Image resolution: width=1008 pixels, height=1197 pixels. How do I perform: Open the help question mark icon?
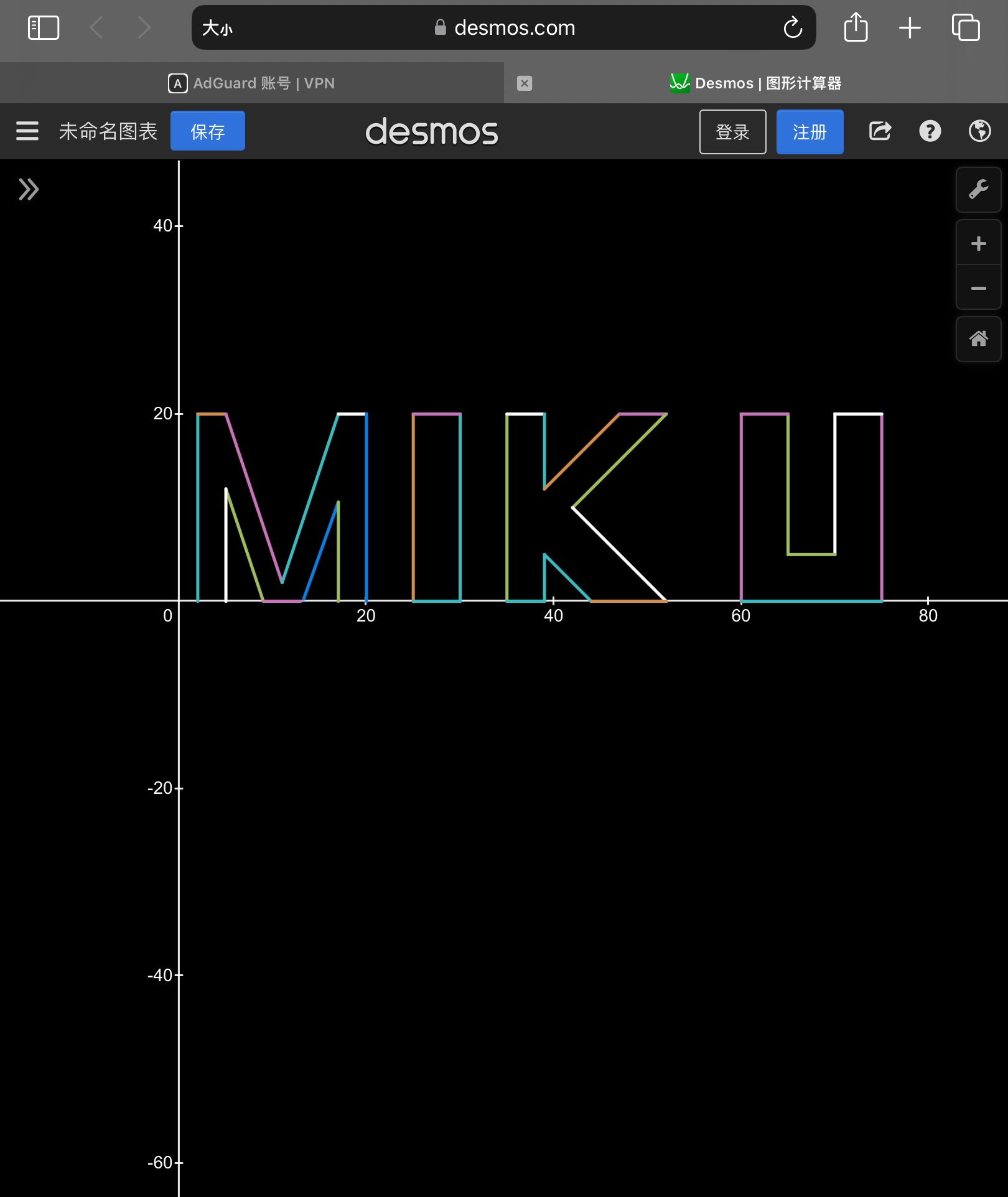[930, 131]
